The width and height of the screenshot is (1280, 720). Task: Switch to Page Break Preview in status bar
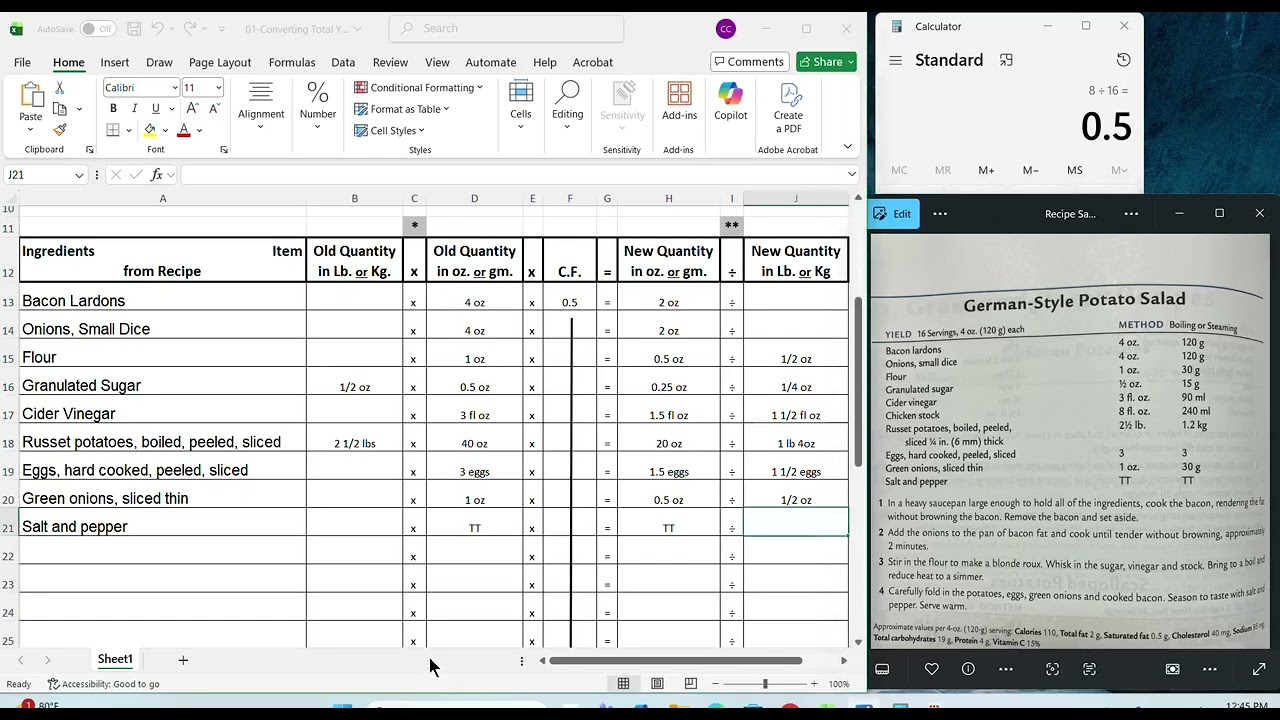[x=691, y=684]
